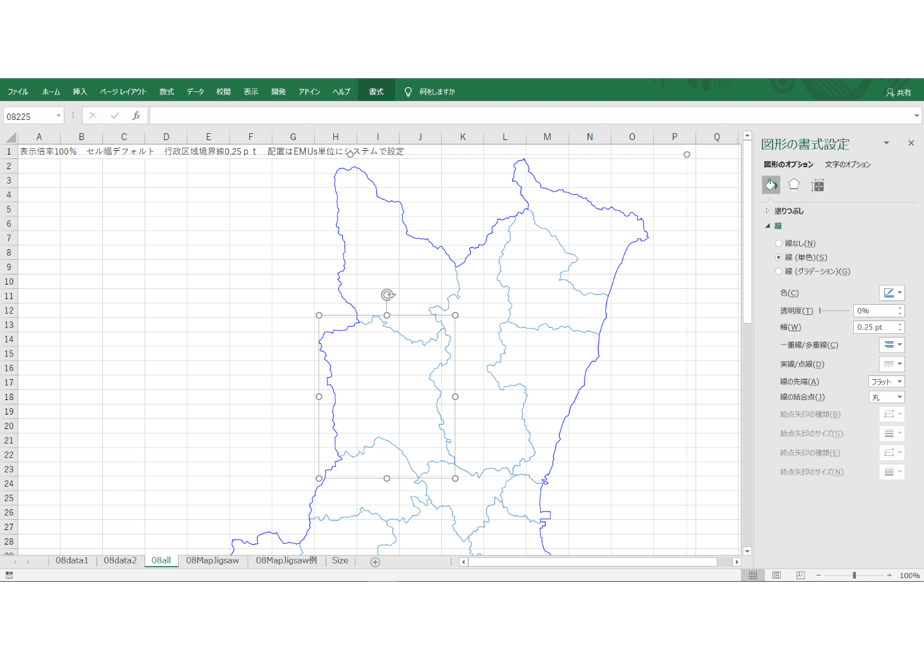This screenshot has width=924, height=660.
Task: Select the 線 (単色)(S) radio option
Action: (x=778, y=258)
